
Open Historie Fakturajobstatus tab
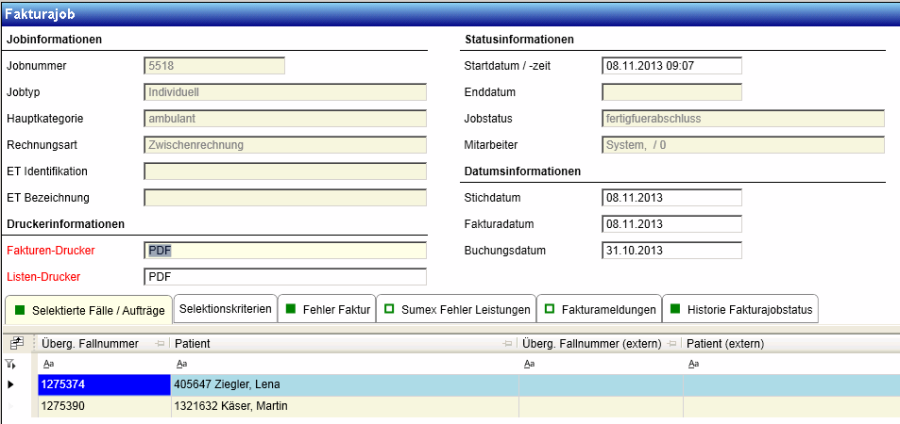click(743, 310)
